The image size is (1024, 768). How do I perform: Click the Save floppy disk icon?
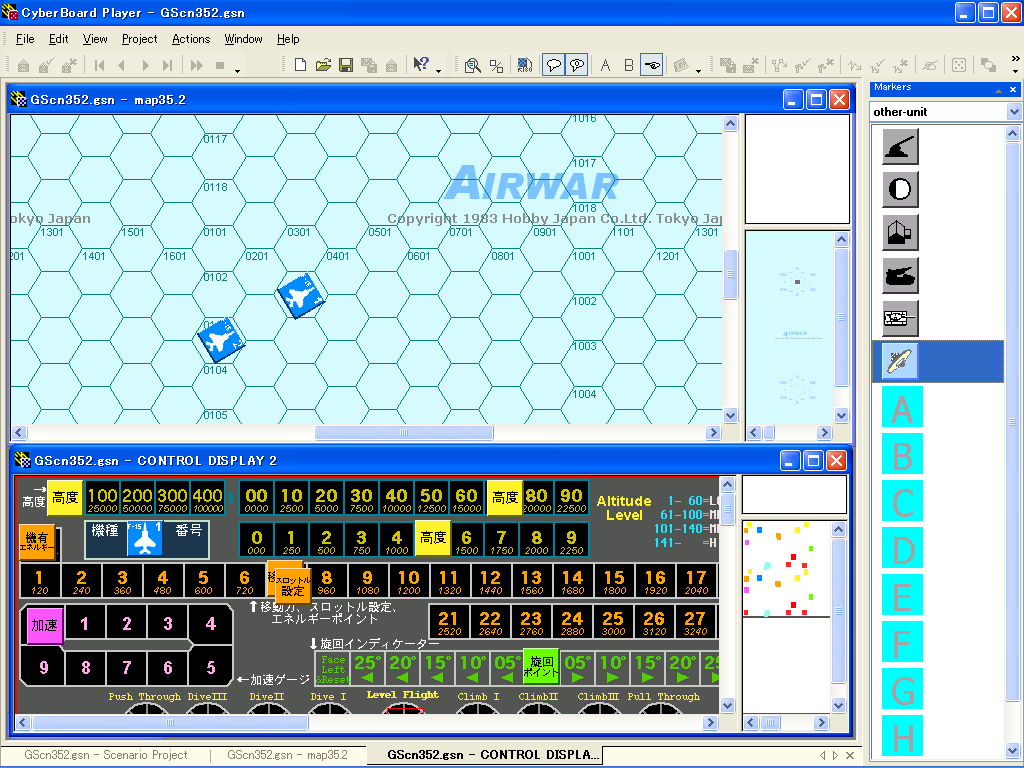click(x=346, y=65)
